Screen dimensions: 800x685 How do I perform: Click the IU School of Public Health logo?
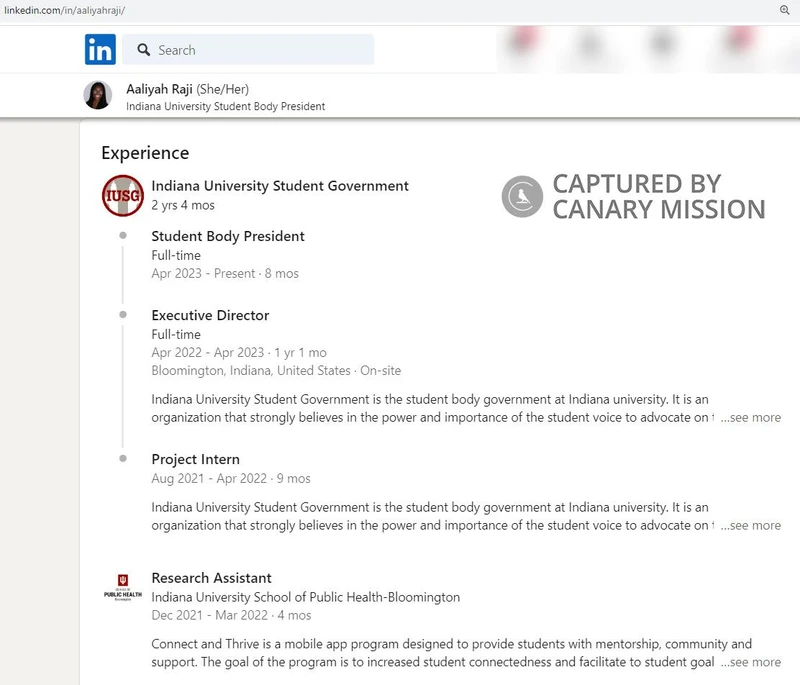pyautogui.click(x=122, y=590)
